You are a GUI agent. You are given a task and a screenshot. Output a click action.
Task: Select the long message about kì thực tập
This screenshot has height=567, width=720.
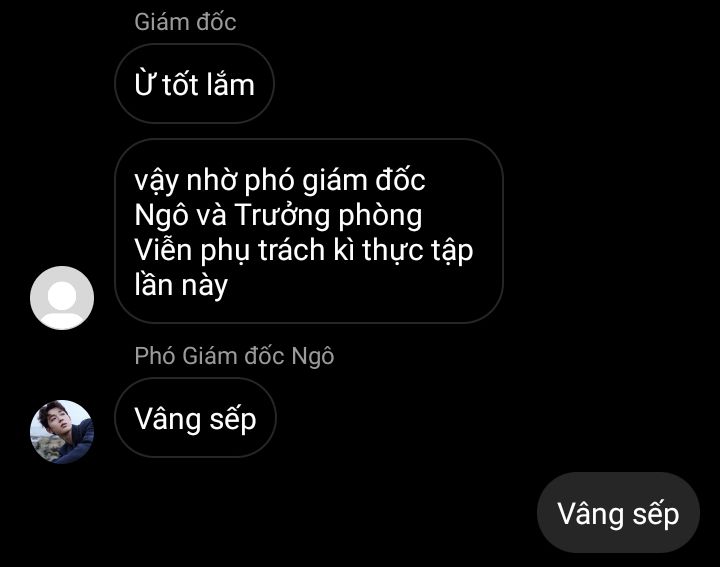tap(309, 231)
